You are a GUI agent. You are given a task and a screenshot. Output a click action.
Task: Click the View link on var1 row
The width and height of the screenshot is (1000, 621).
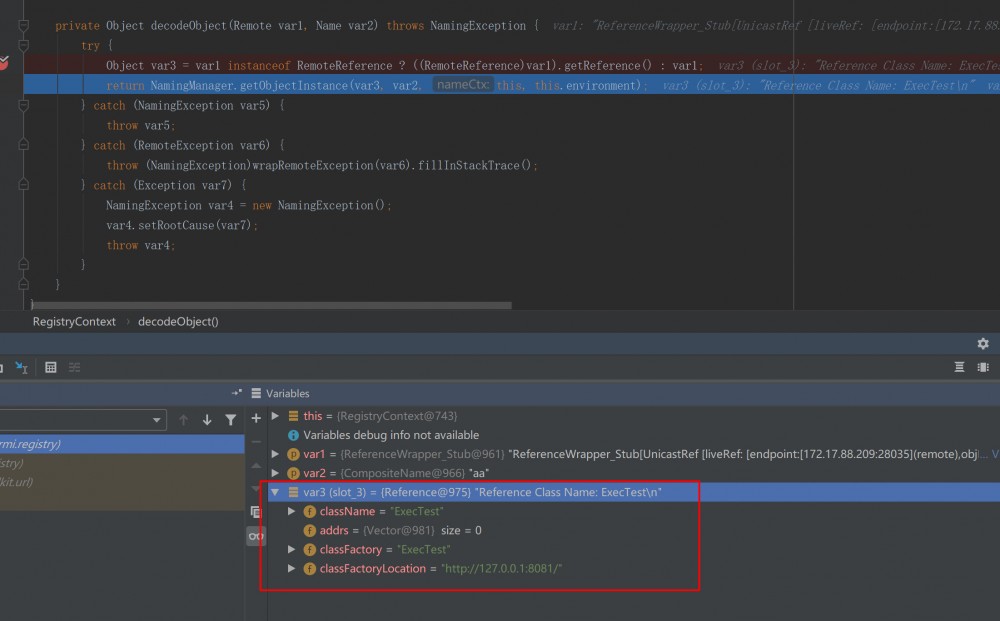pos(994,454)
